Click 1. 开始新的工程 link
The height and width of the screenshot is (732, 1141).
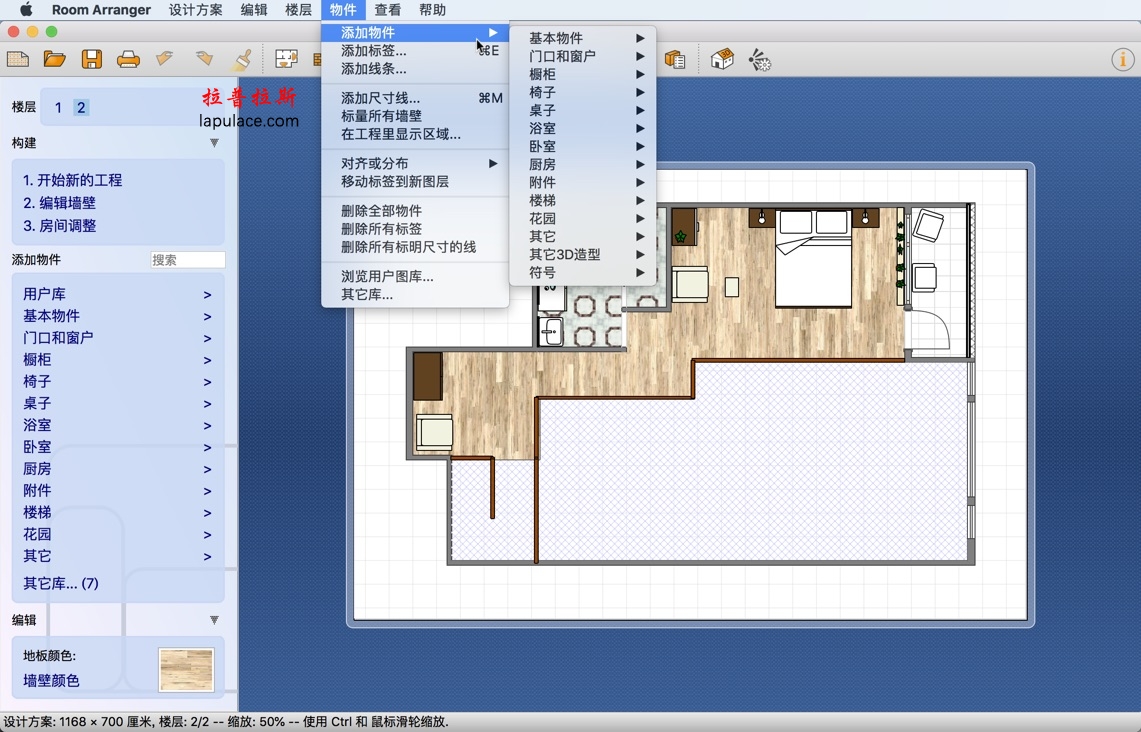click(x=73, y=180)
